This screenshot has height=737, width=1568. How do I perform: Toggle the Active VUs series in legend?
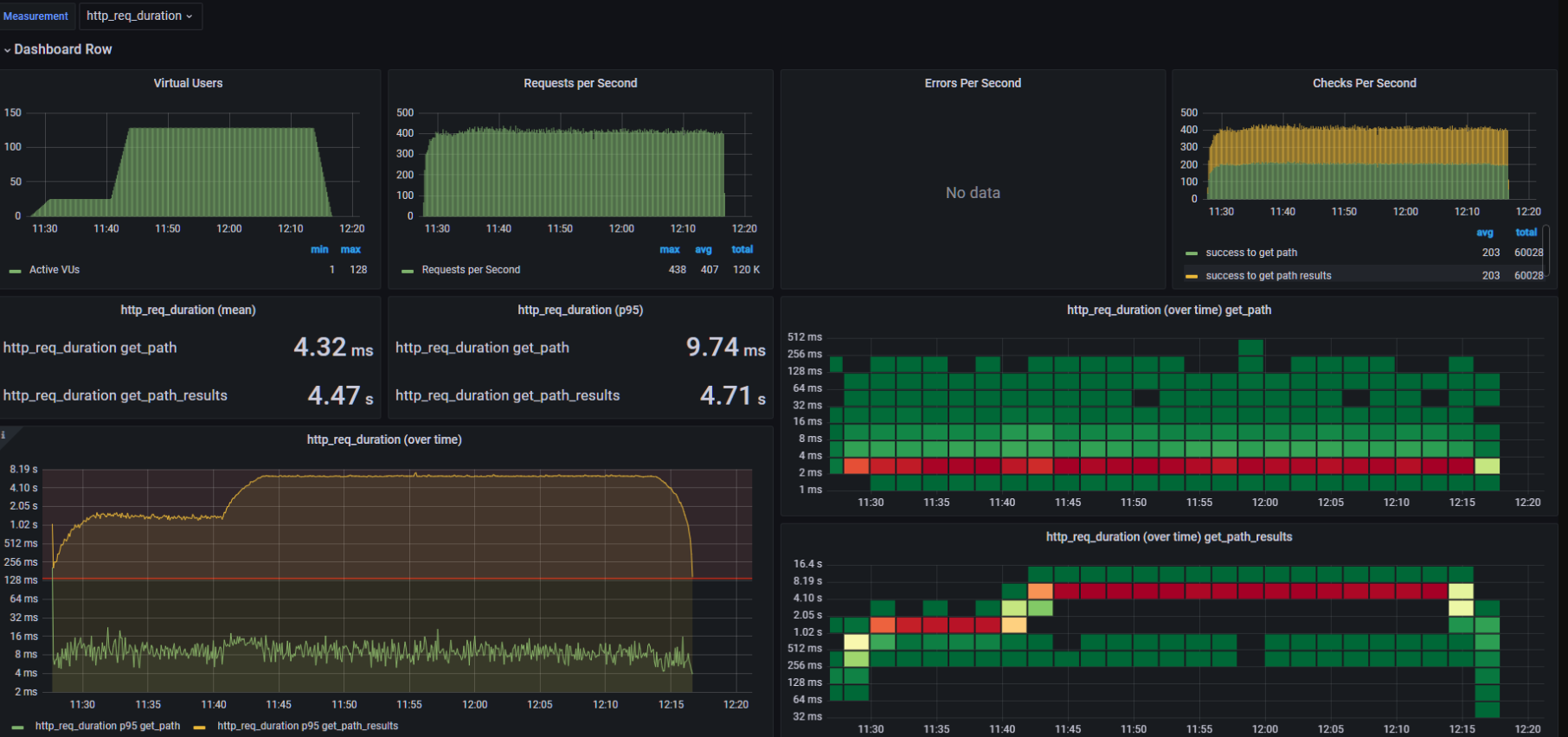click(55, 270)
